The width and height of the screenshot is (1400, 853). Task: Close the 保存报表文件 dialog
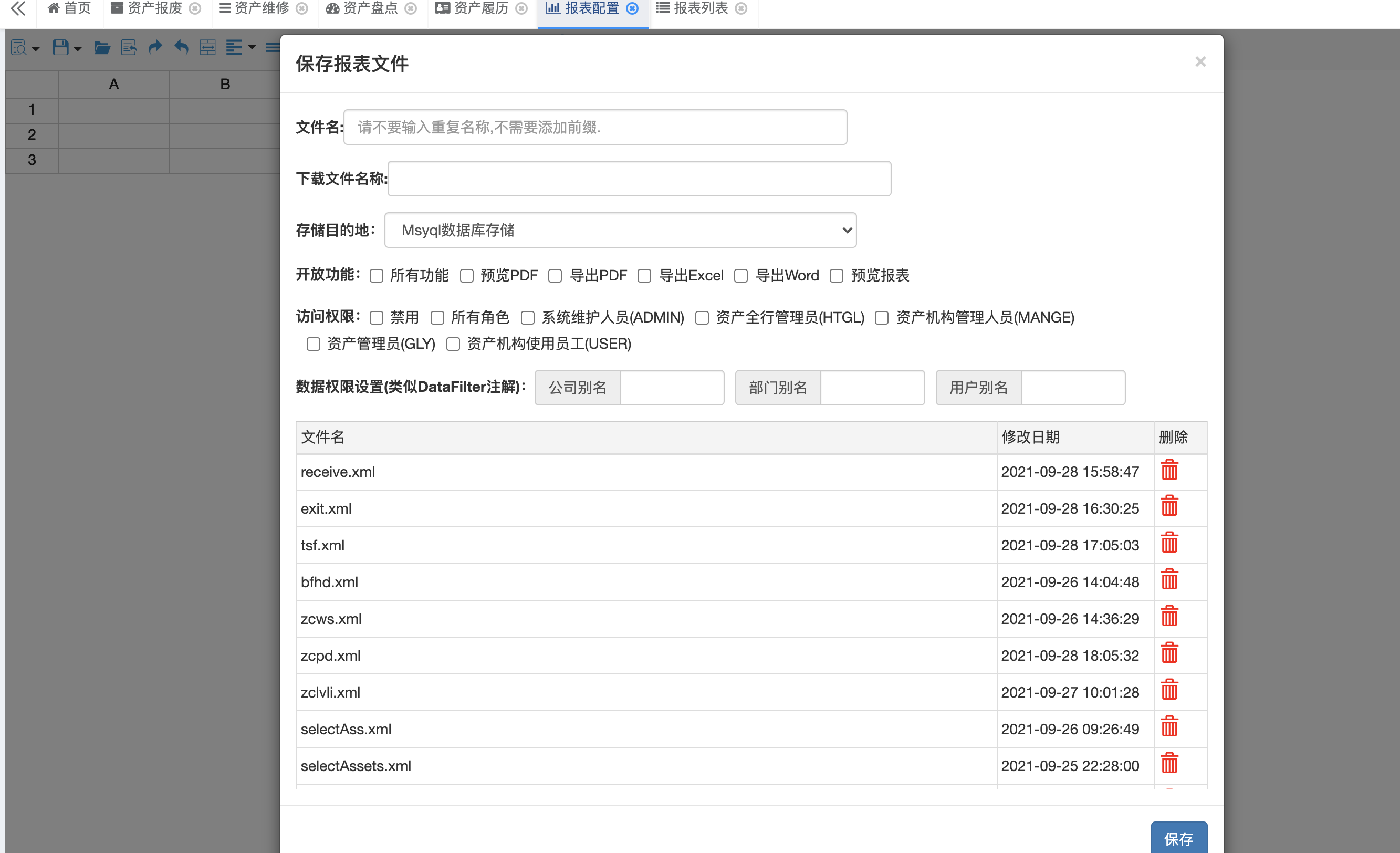point(1200,61)
